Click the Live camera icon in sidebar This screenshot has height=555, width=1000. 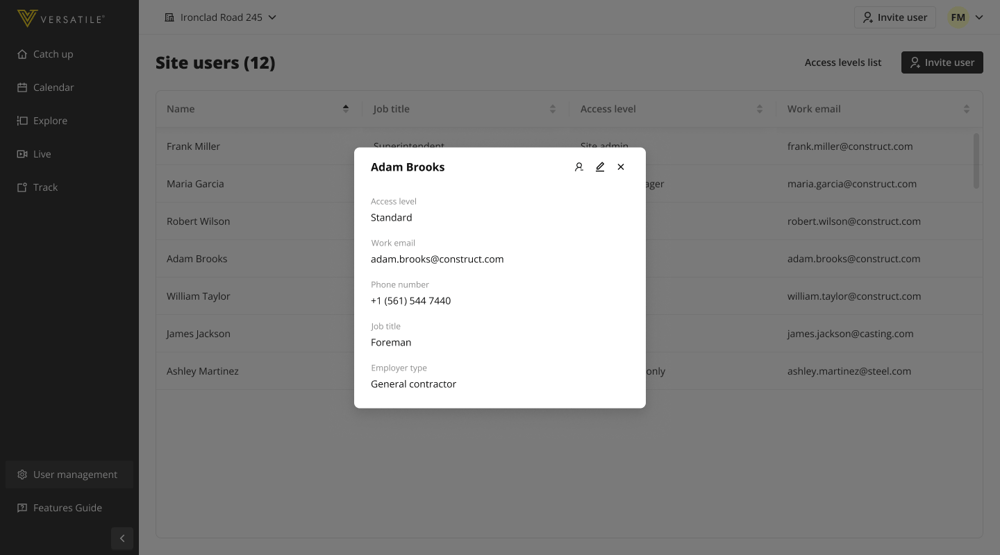(22, 154)
